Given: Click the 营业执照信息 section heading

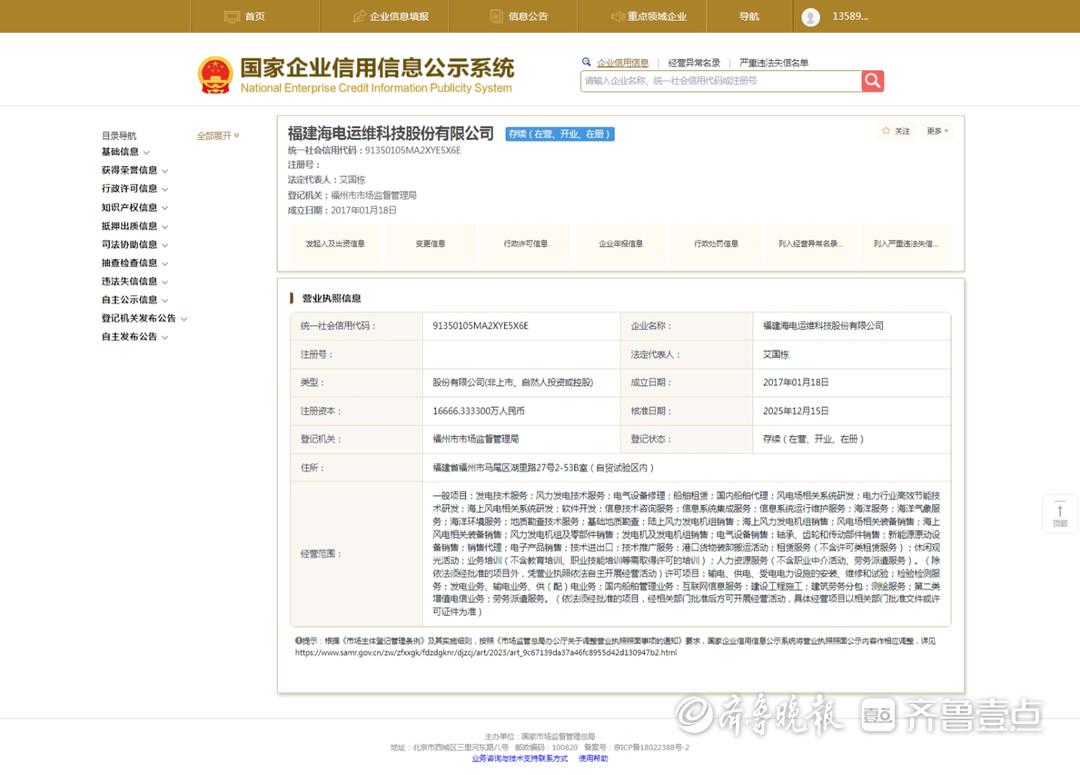Looking at the screenshot, I should pos(331,298).
